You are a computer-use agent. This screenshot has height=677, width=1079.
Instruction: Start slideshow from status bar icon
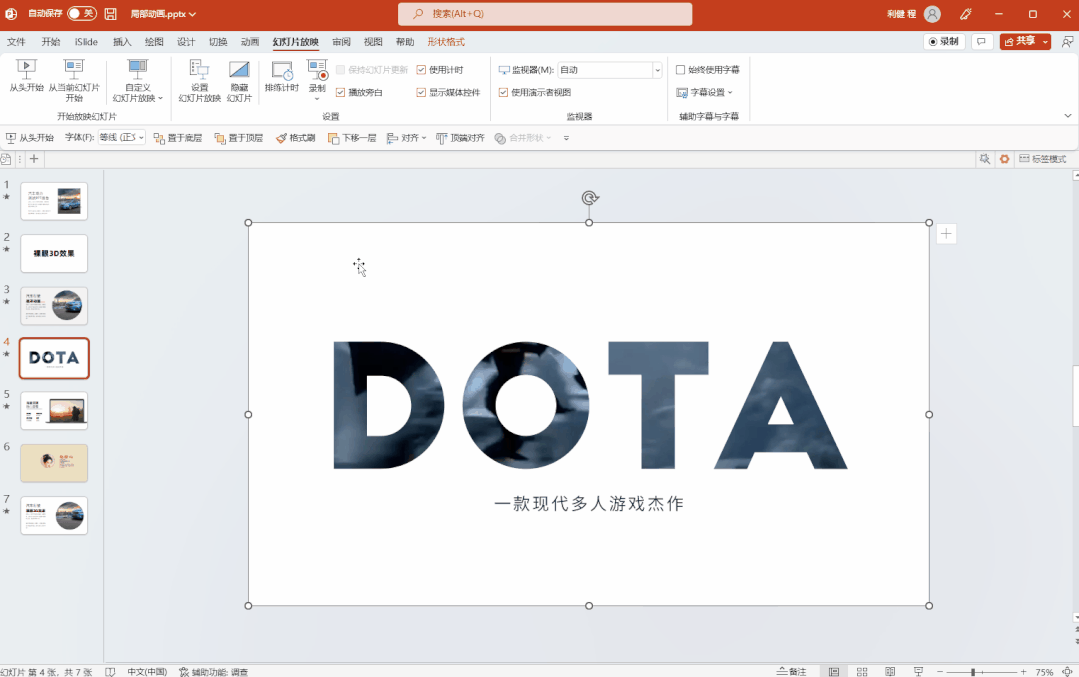(918, 671)
